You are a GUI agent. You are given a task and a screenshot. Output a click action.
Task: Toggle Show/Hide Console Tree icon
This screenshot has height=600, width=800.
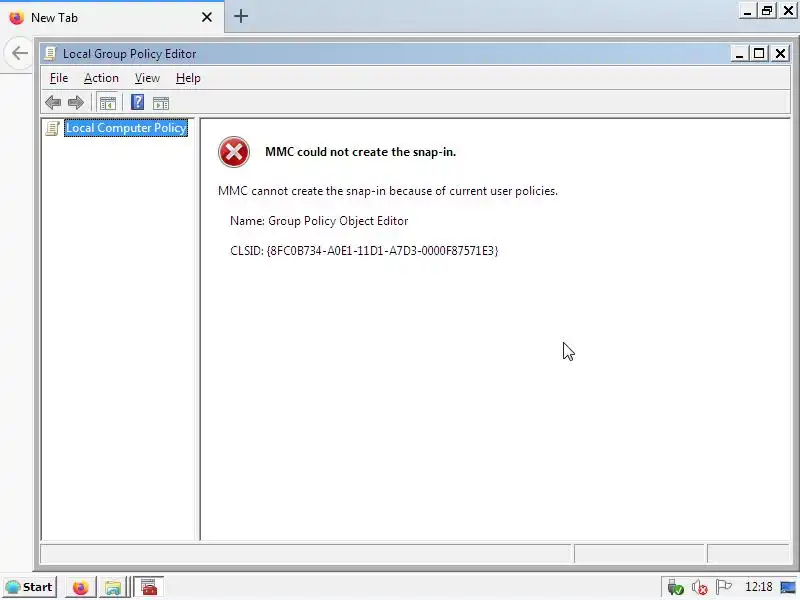point(108,103)
